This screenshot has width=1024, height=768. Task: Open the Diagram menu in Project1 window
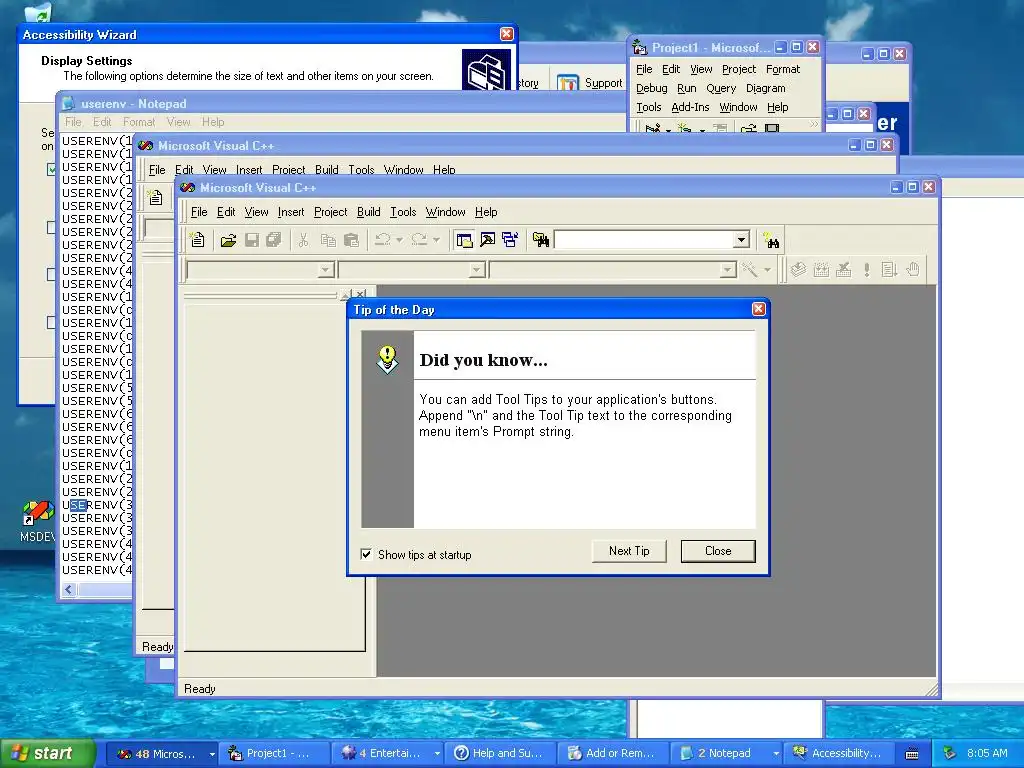765,88
